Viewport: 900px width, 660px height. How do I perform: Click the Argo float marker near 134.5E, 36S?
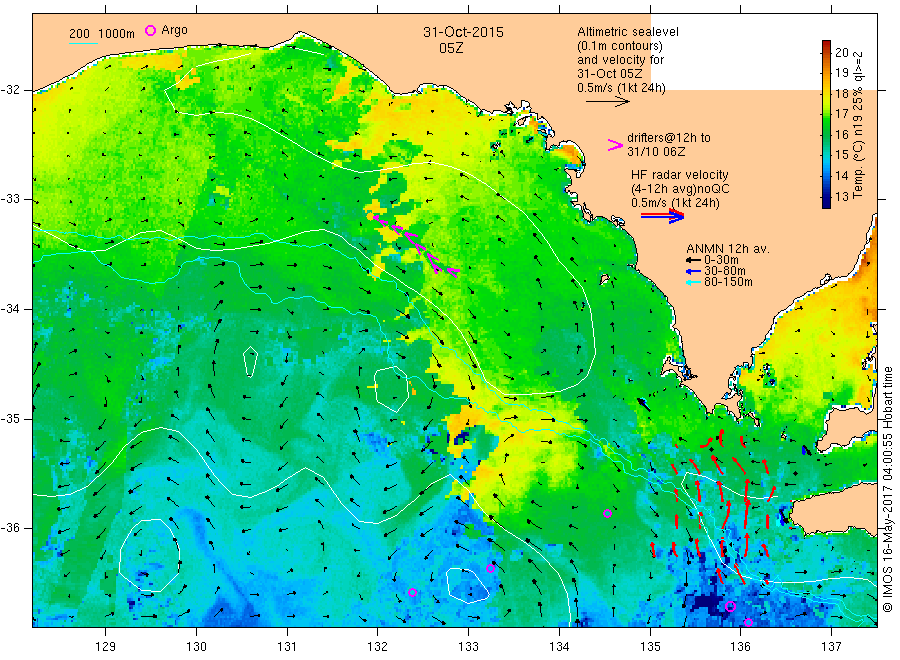[607, 514]
